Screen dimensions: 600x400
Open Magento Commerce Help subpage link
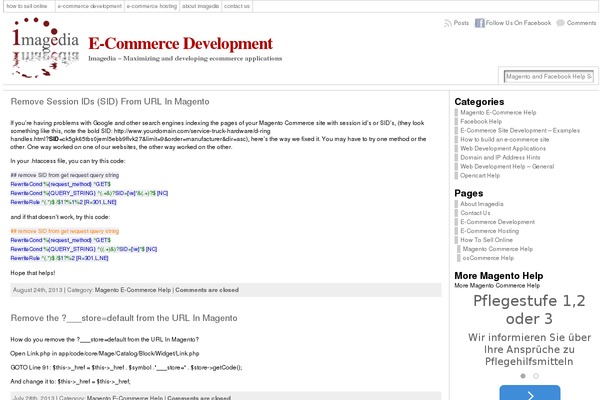click(497, 249)
